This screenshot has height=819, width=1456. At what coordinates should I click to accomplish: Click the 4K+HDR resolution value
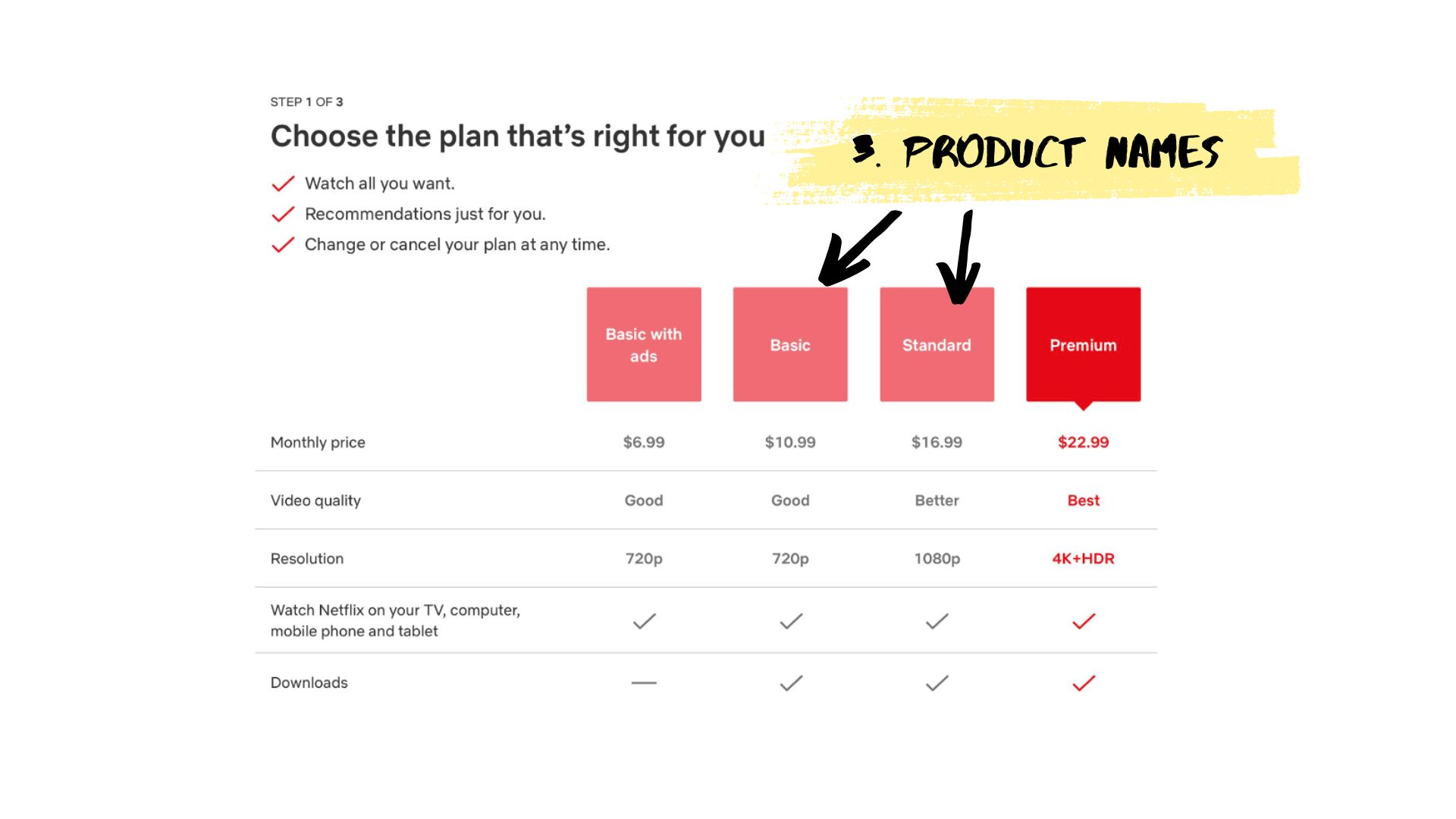coord(1083,559)
